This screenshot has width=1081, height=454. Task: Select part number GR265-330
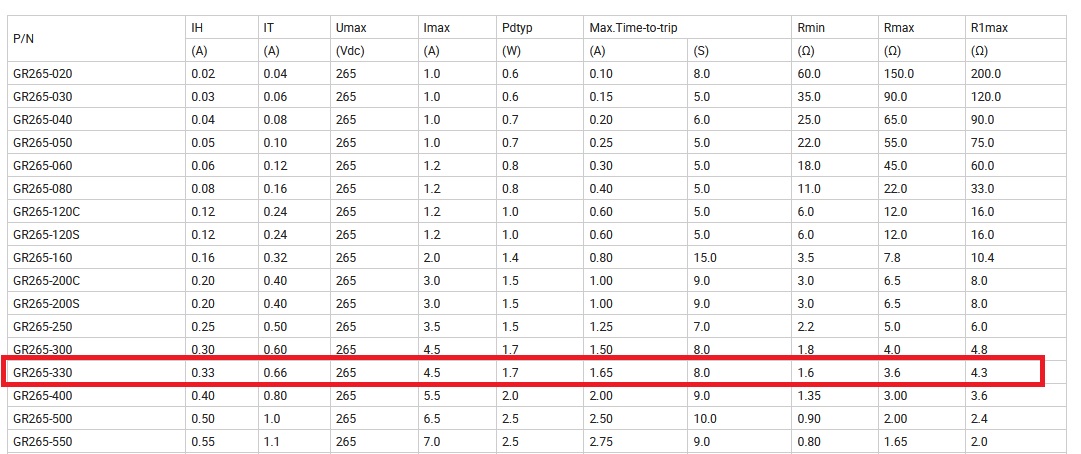click(x=43, y=373)
